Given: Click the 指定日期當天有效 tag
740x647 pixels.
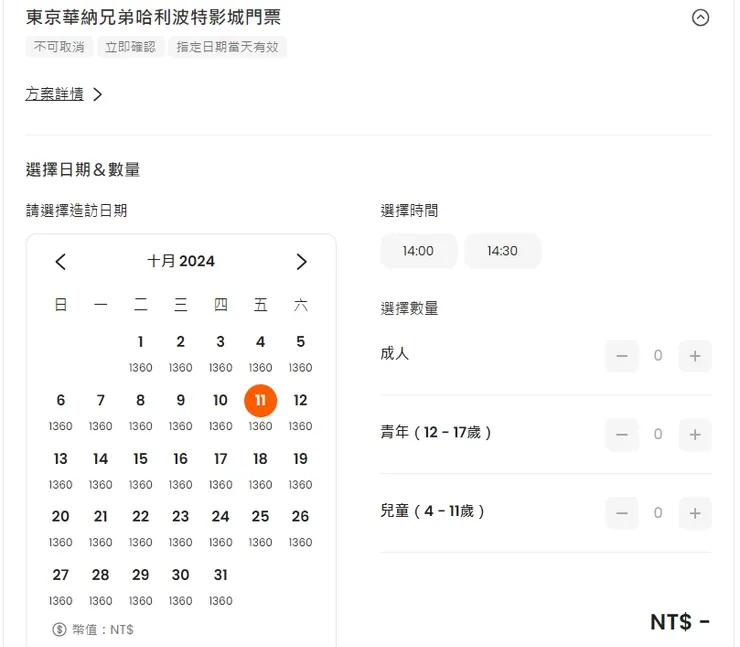Looking at the screenshot, I should 227,47.
